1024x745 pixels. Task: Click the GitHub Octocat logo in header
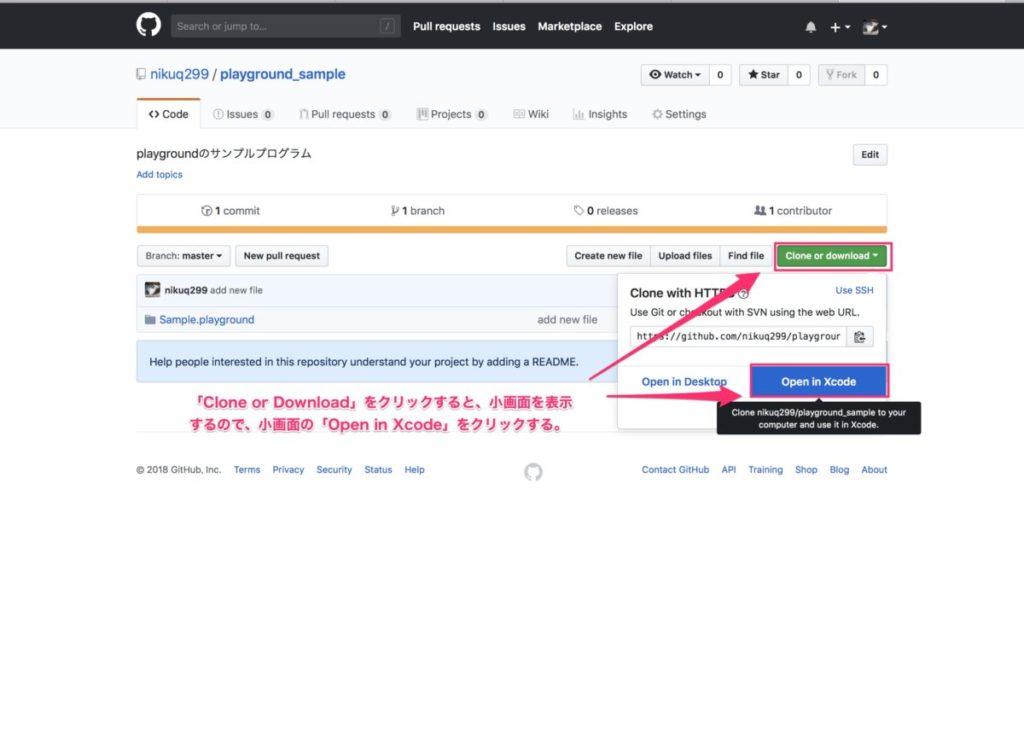coord(148,25)
